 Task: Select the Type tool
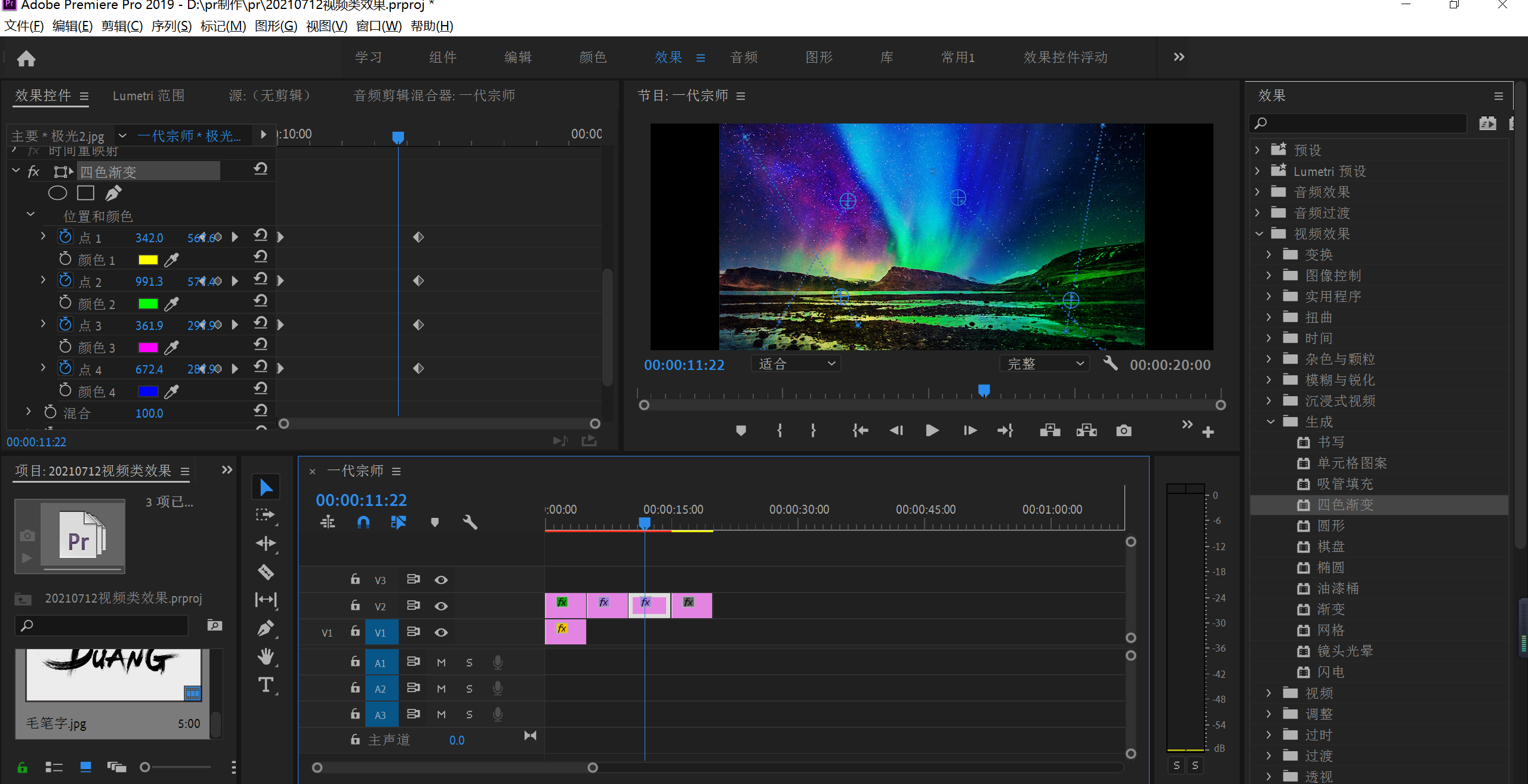(x=266, y=685)
